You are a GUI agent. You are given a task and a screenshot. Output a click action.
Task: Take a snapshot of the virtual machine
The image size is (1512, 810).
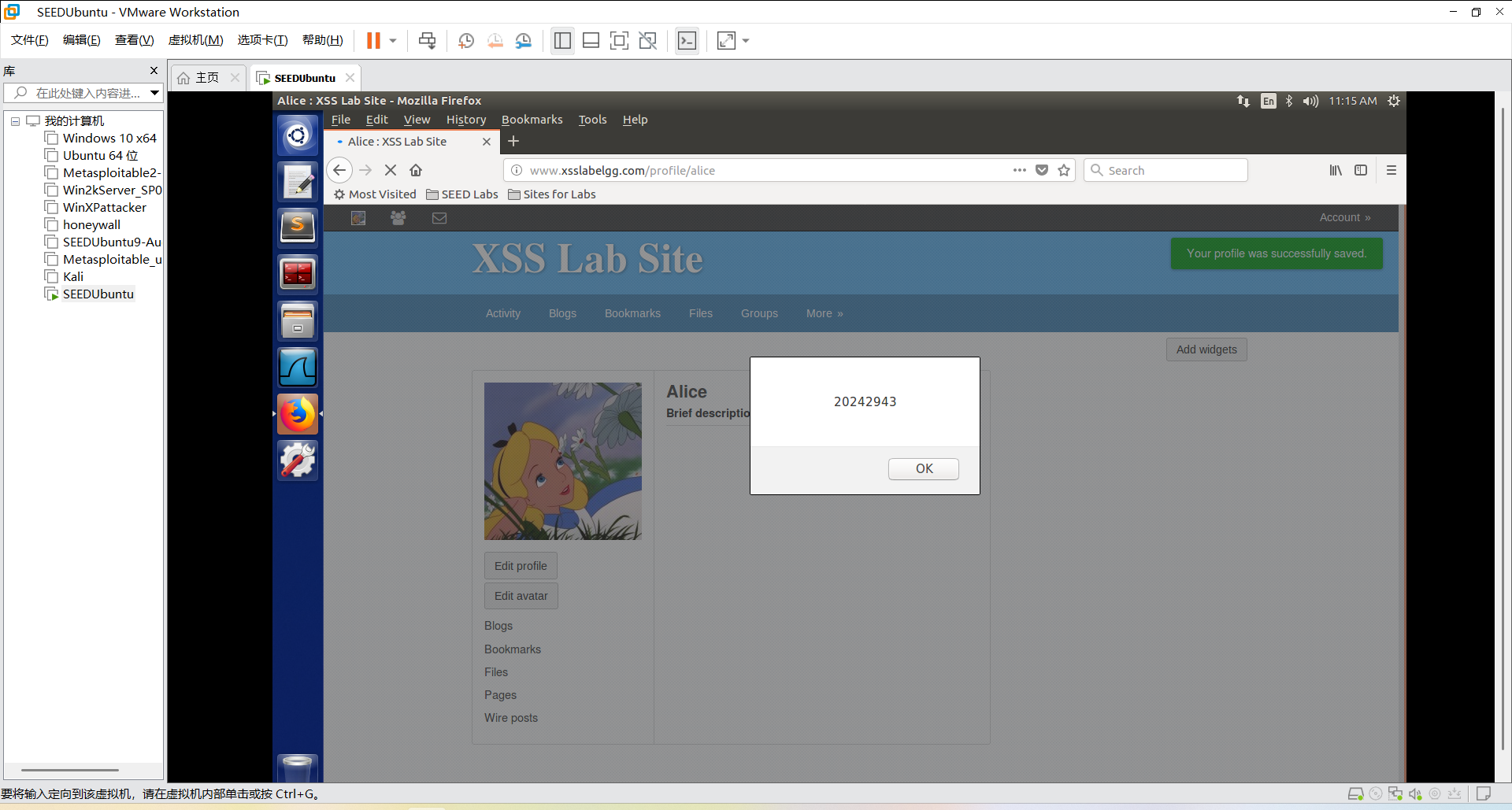[466, 40]
